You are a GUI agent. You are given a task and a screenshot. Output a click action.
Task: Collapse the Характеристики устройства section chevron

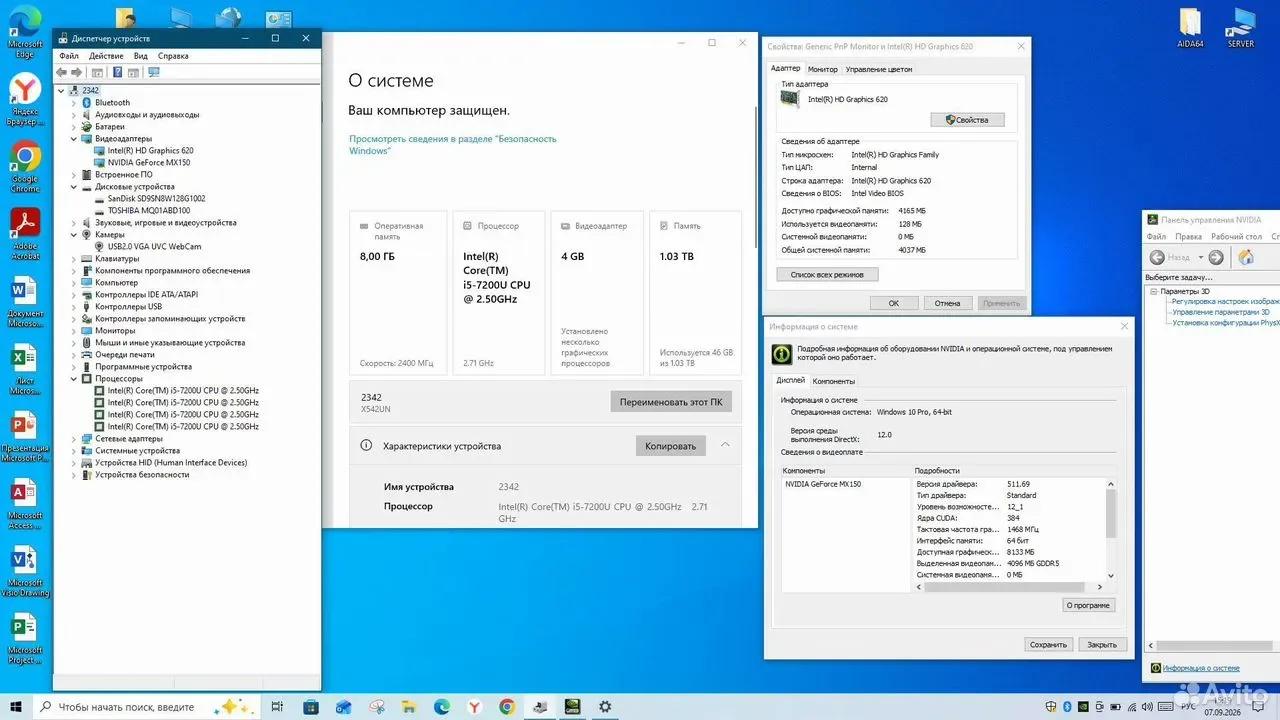click(x=725, y=445)
